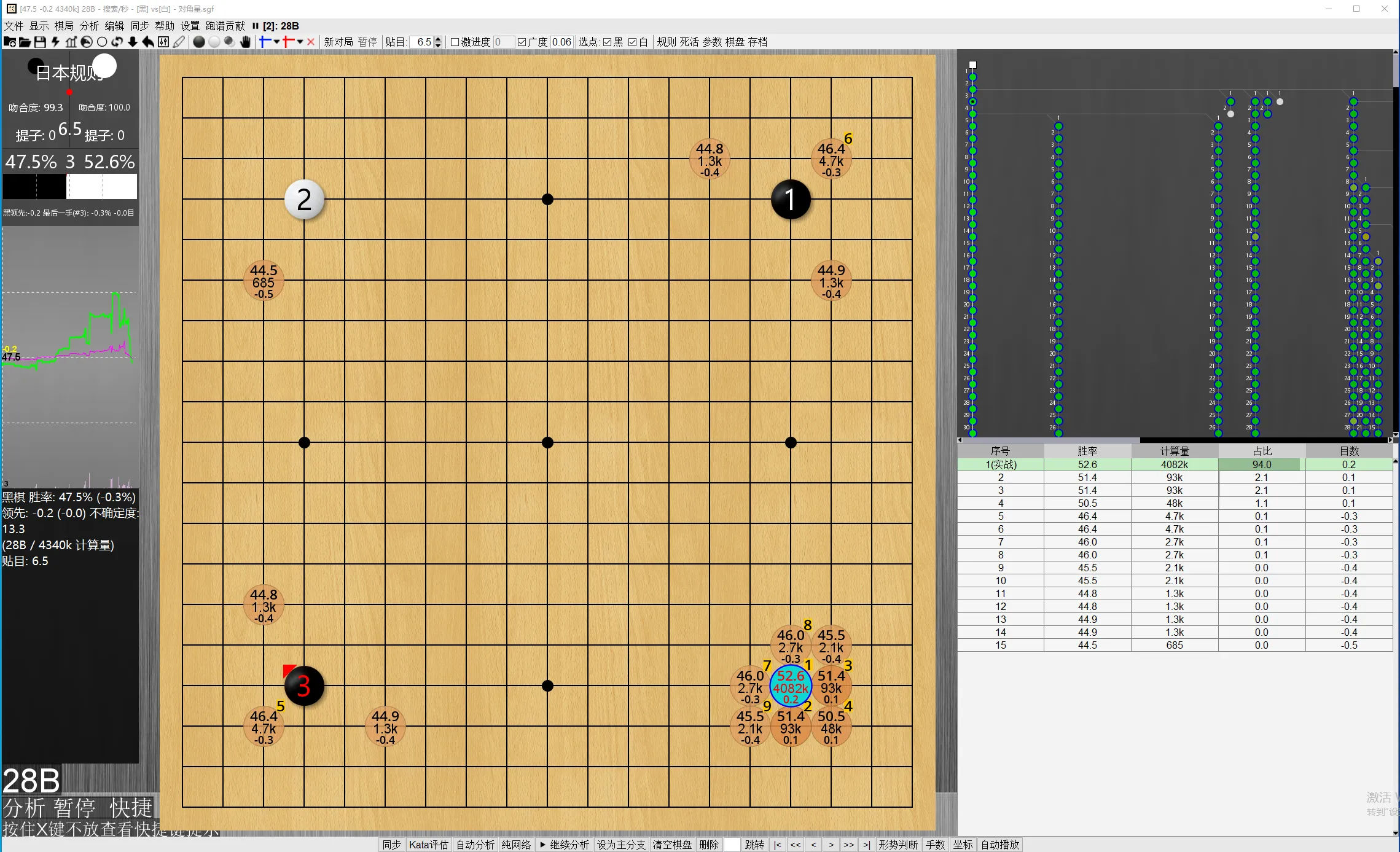This screenshot has width=1400, height=852.
Task: Expand the blue cross marker dropdown arrow
Action: click(x=276, y=42)
